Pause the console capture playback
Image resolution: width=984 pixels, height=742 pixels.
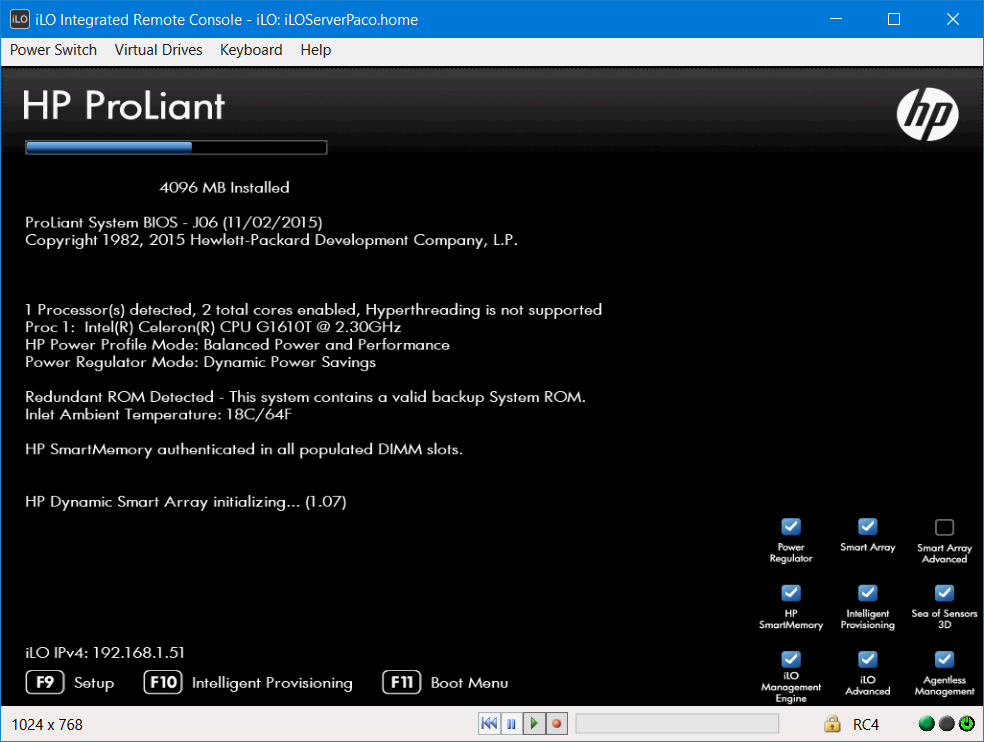(x=511, y=724)
